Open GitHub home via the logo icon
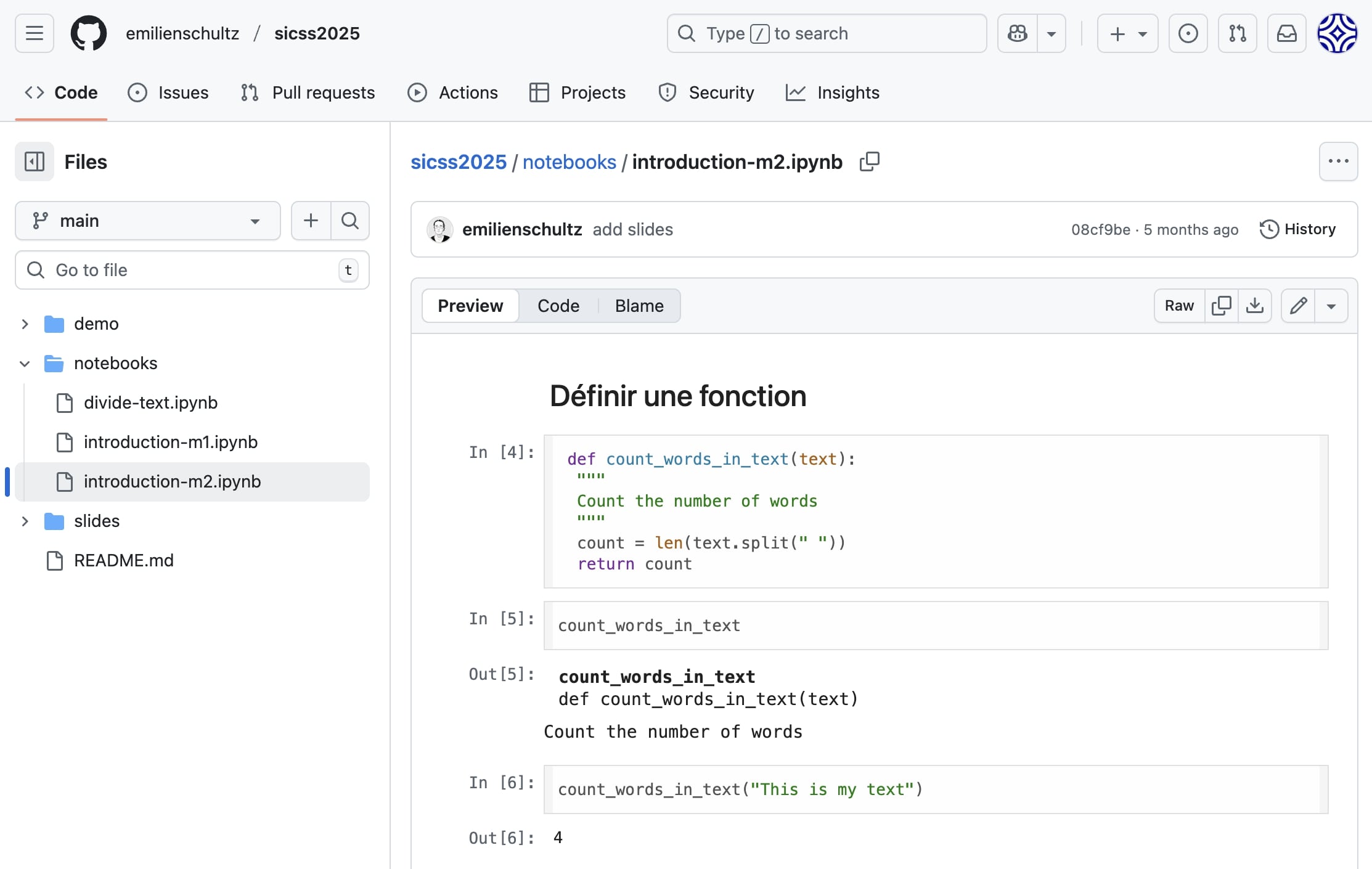 tap(88, 33)
